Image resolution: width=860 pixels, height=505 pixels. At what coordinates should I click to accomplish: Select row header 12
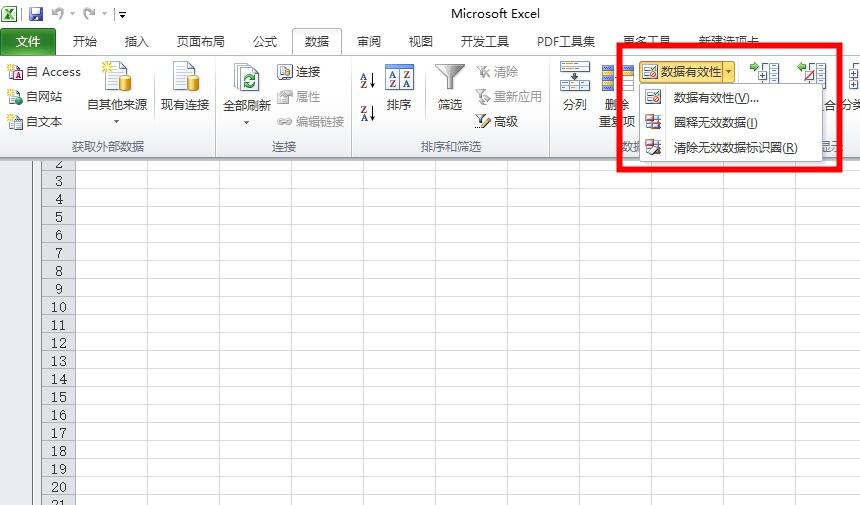pos(59,343)
